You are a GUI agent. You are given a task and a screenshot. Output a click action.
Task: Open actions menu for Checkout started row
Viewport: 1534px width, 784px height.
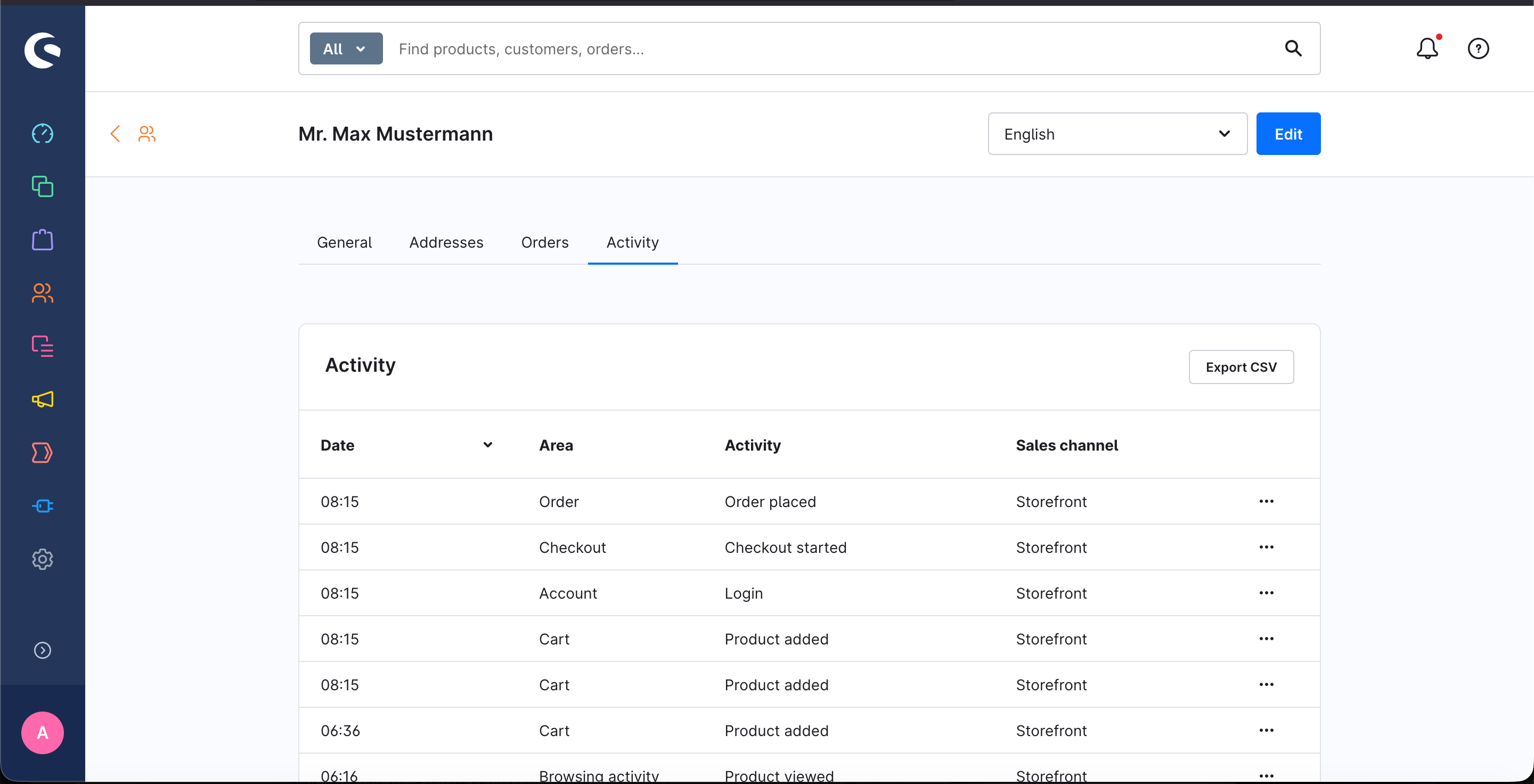coord(1266,547)
